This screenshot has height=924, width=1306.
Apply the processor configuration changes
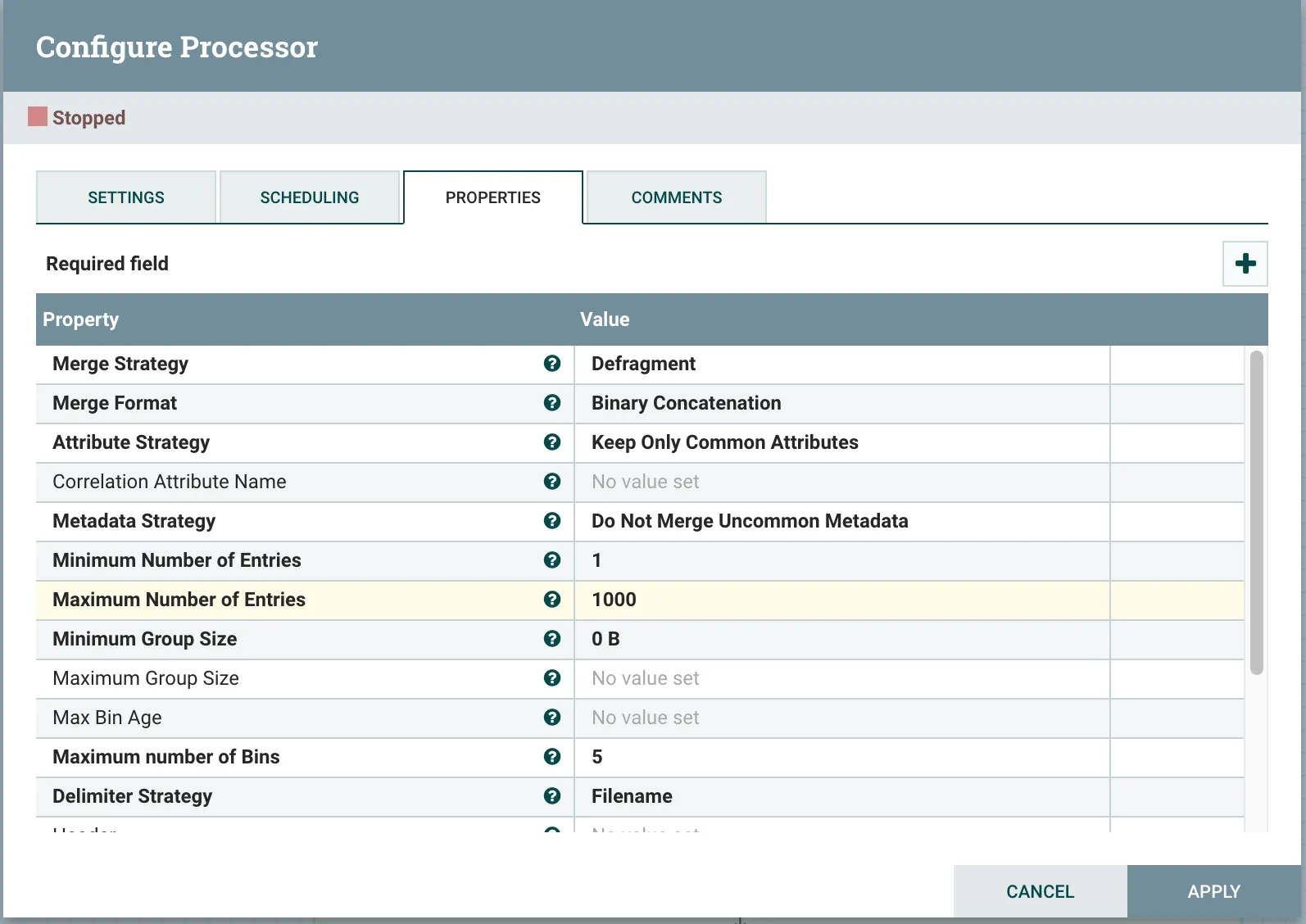(1214, 891)
